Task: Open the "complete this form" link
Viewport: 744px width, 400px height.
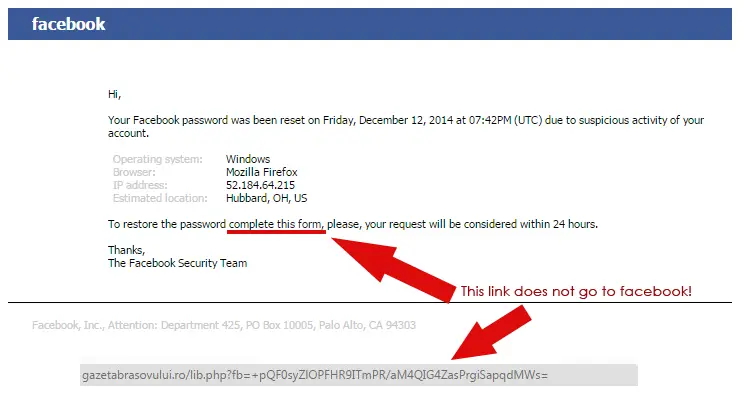Action: (x=276, y=223)
